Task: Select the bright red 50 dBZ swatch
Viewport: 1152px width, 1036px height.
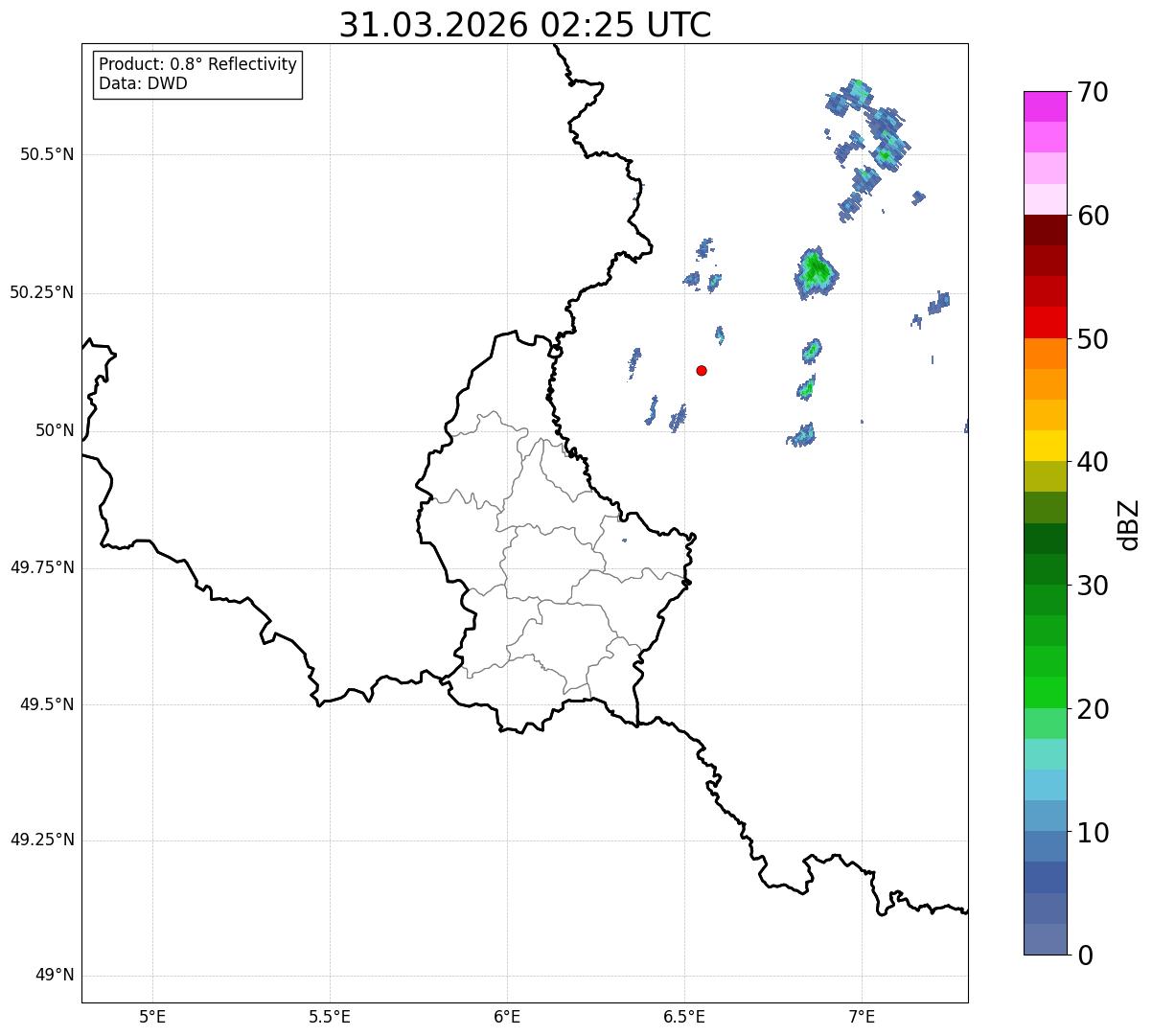Action: (x=1045, y=322)
